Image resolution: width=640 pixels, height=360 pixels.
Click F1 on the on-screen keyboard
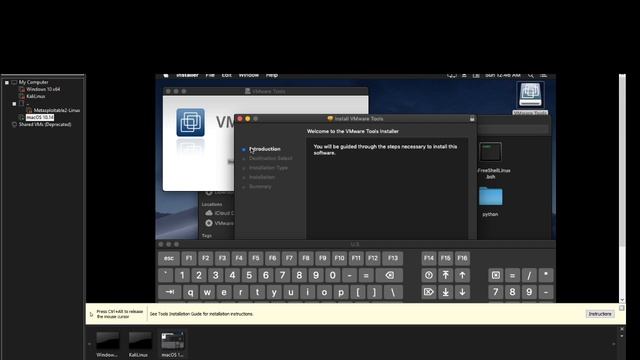(189, 258)
